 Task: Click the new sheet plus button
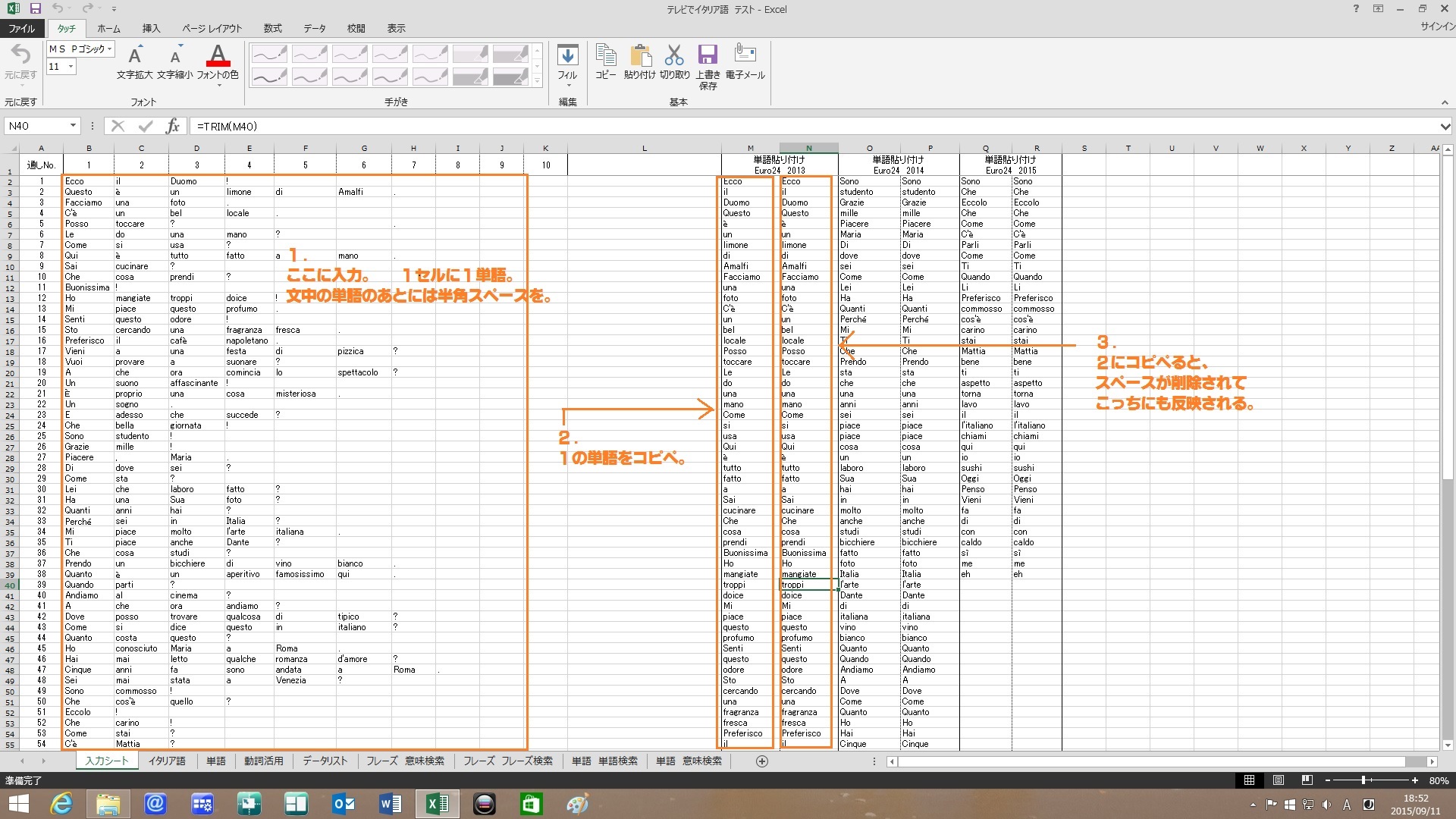tap(762, 761)
